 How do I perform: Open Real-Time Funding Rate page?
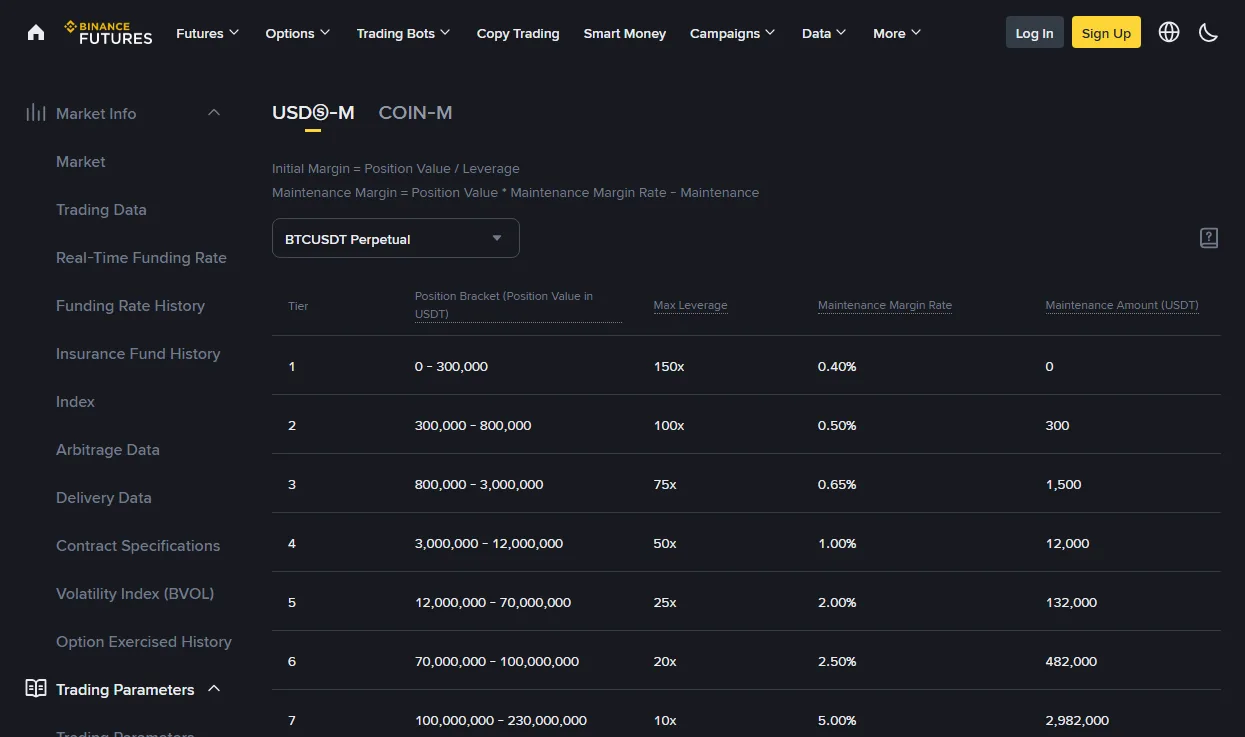click(141, 257)
